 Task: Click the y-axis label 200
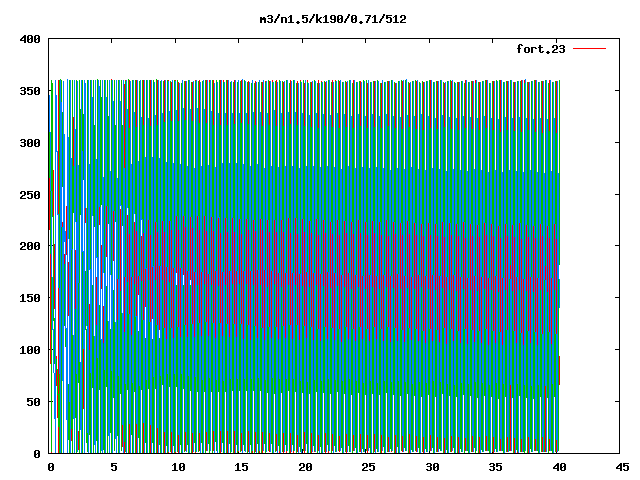30,246
